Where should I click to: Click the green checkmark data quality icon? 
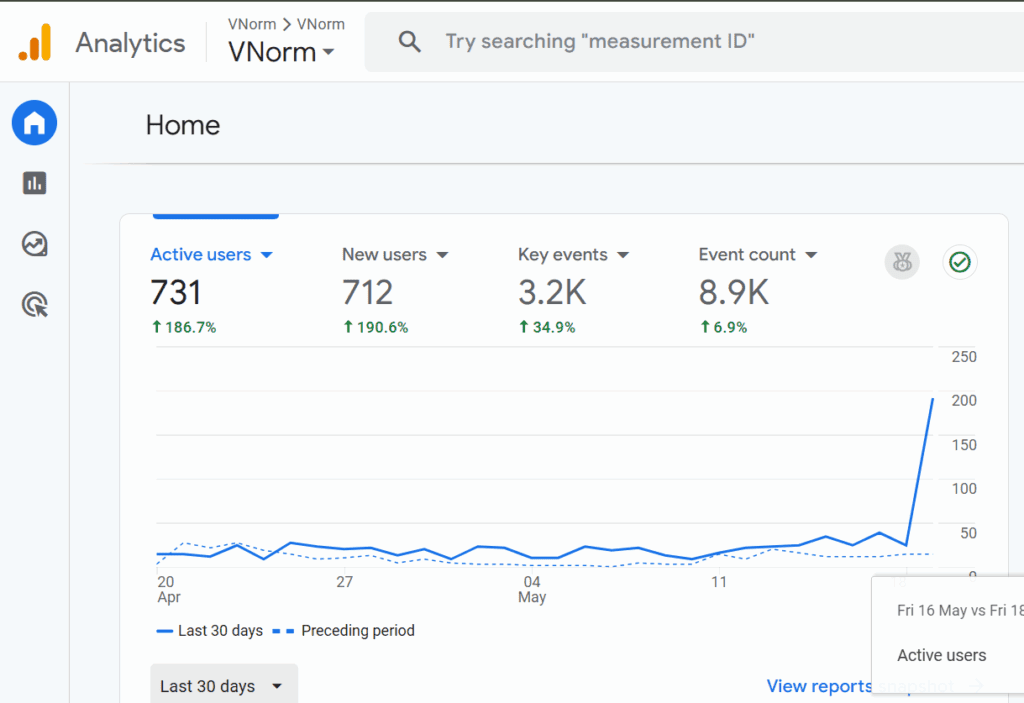959,262
